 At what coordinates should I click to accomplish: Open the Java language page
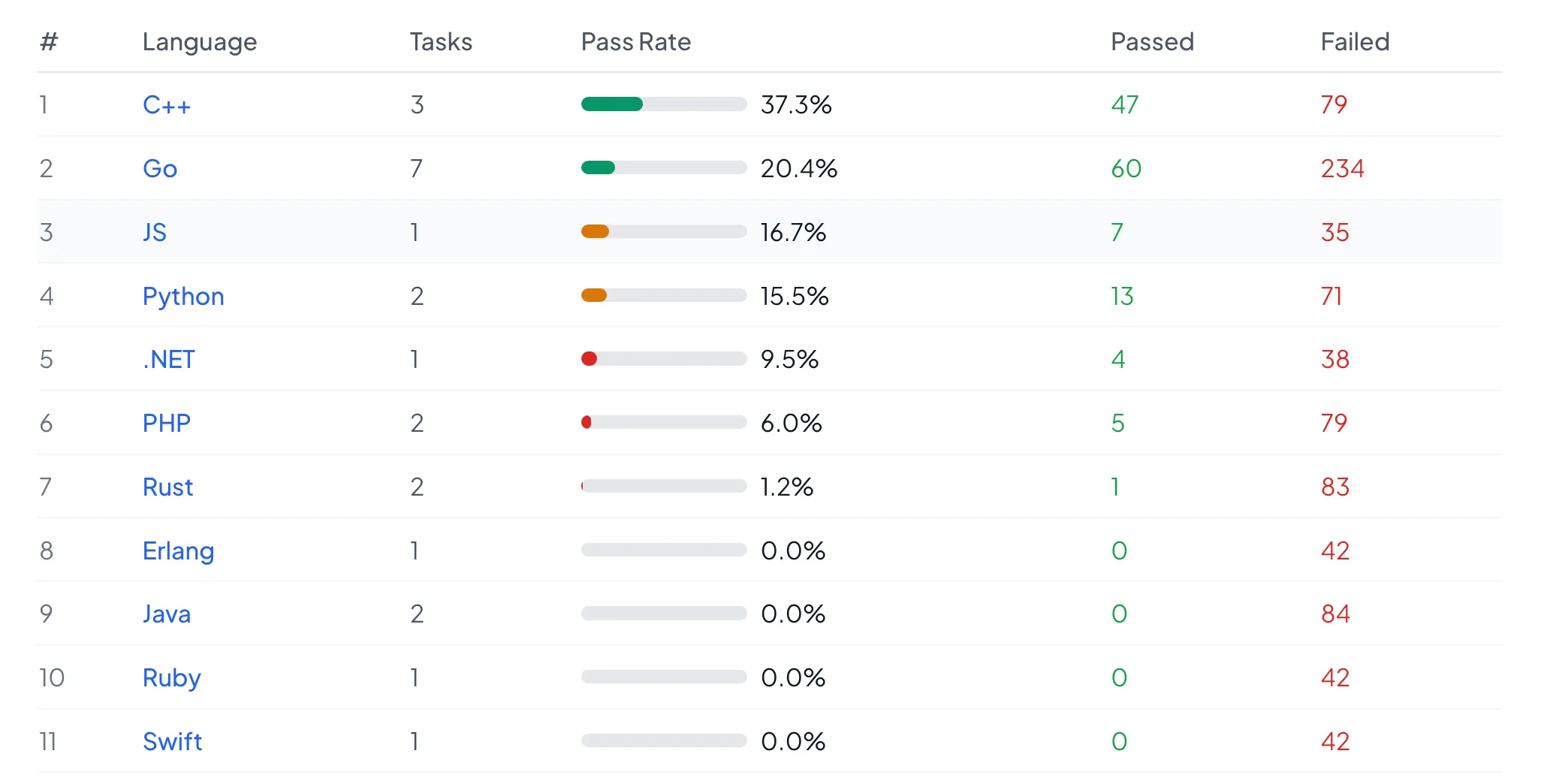[x=166, y=614]
